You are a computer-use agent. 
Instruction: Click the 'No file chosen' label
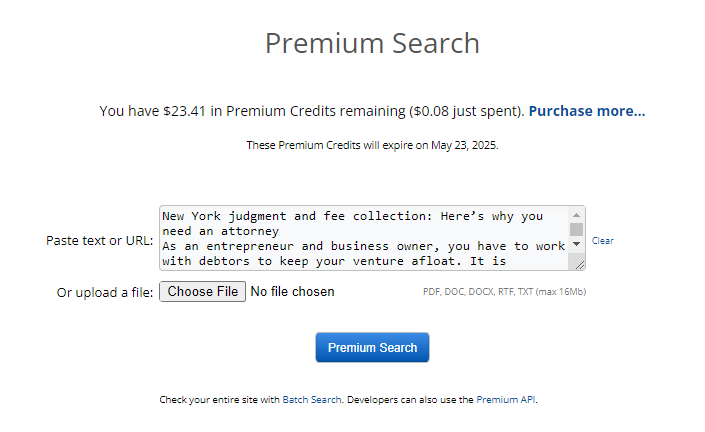292,292
